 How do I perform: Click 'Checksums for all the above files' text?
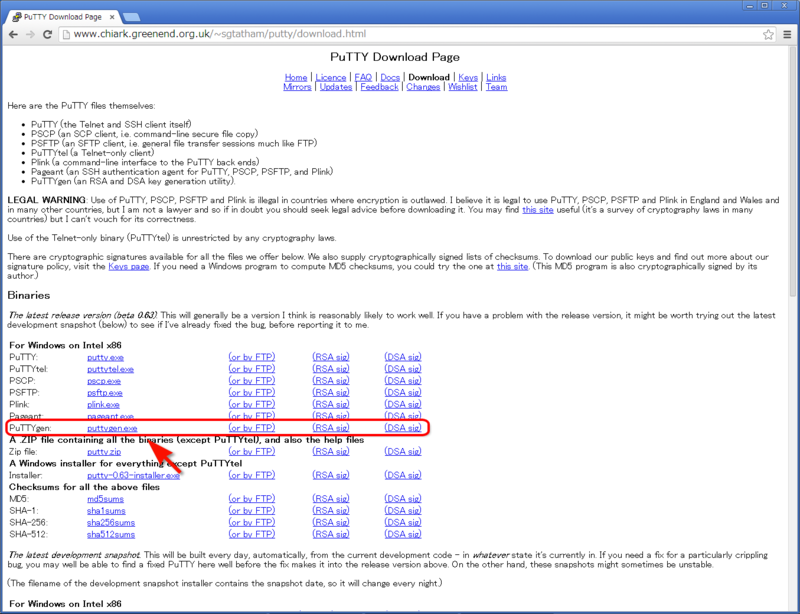pyautogui.click(x=84, y=487)
